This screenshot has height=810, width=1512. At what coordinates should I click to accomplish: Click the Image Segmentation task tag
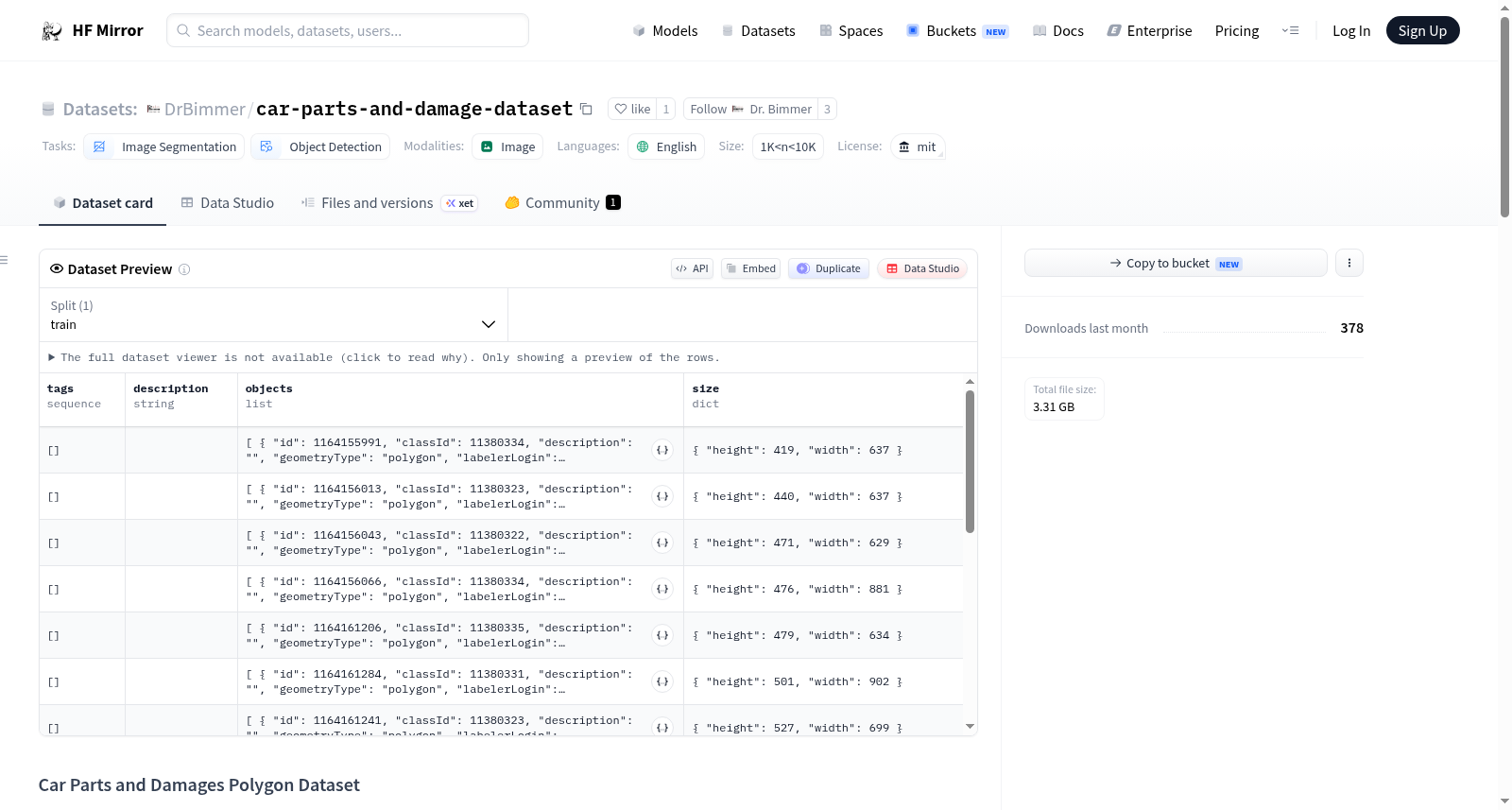click(164, 146)
